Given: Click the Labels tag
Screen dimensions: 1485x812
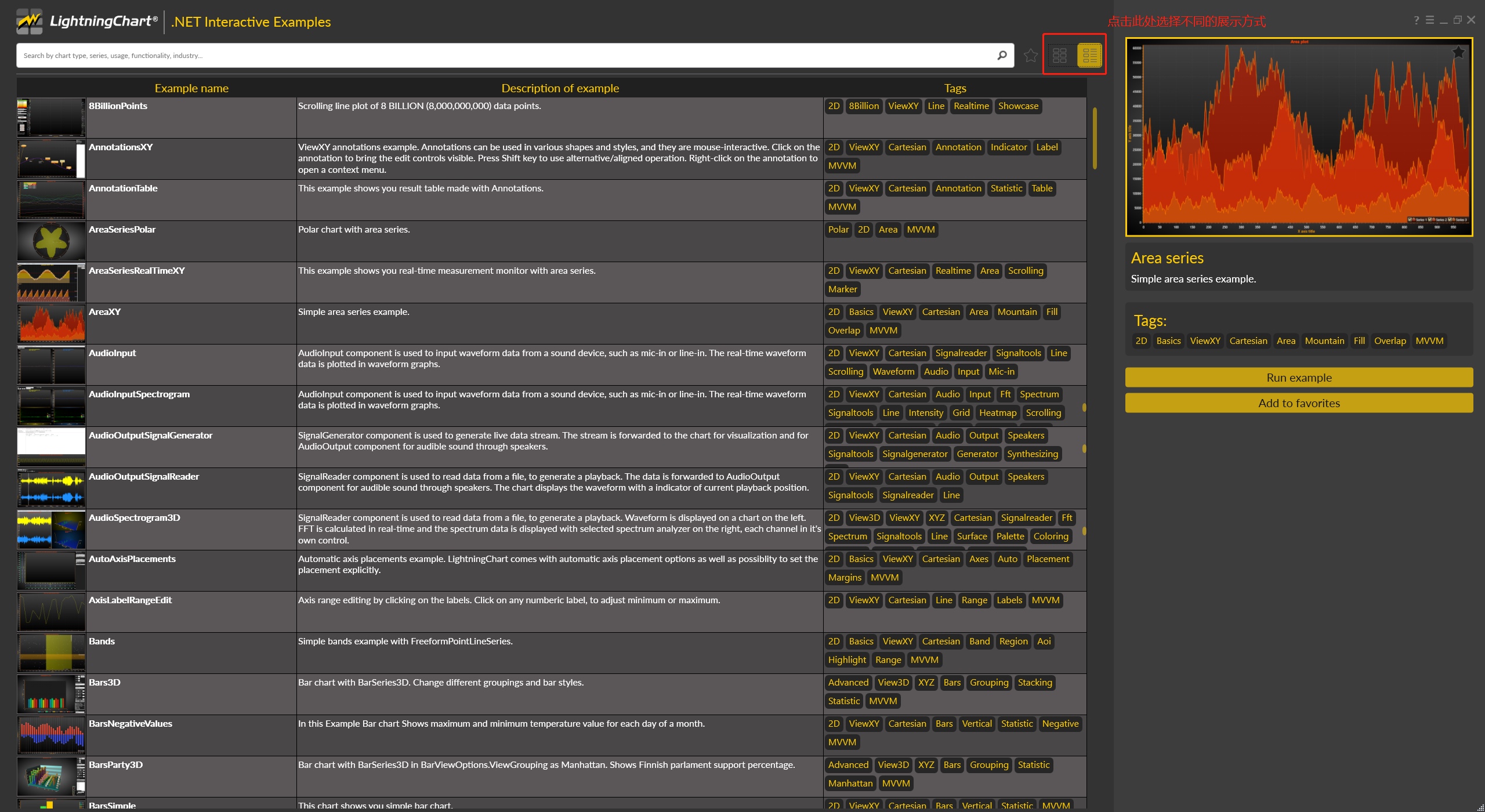Looking at the screenshot, I should point(1009,600).
